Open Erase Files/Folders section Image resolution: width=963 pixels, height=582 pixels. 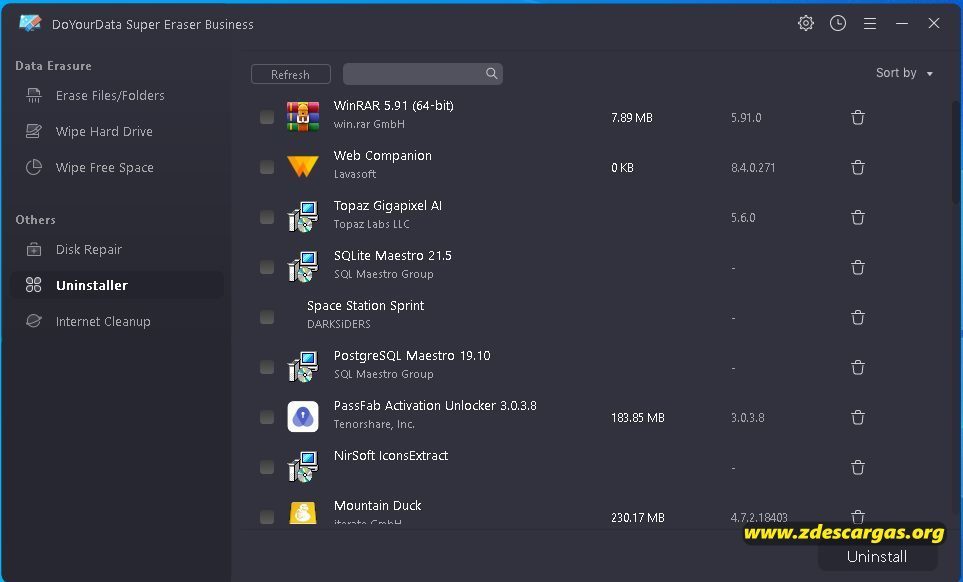click(117, 96)
